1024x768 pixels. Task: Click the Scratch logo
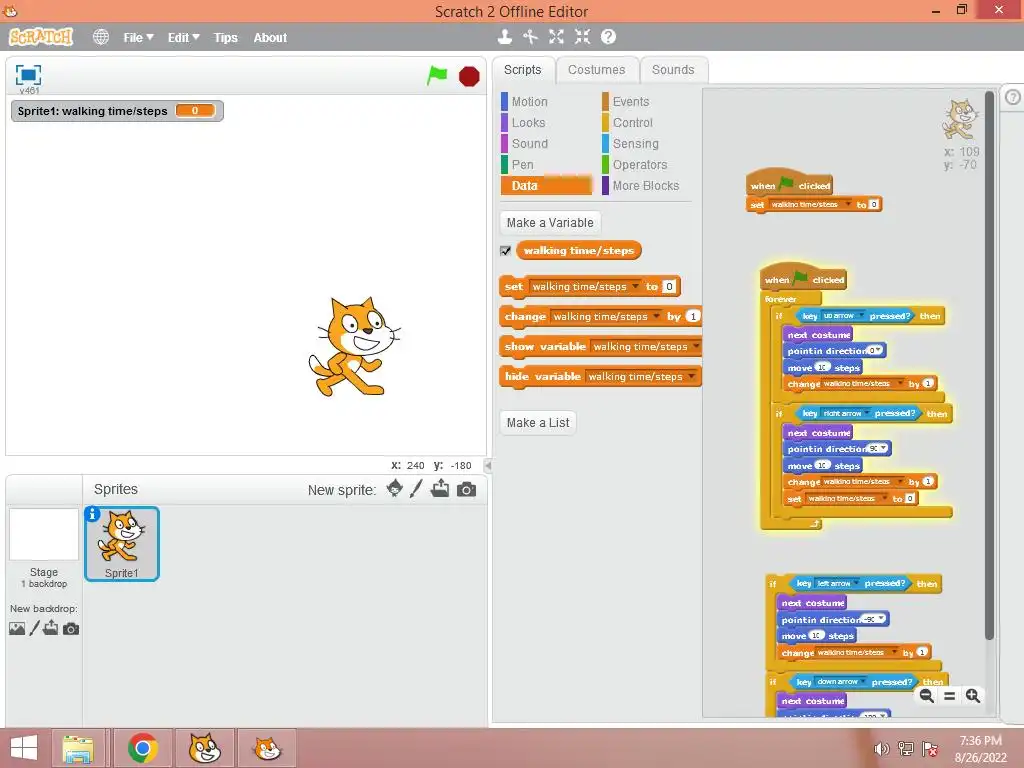[41, 37]
